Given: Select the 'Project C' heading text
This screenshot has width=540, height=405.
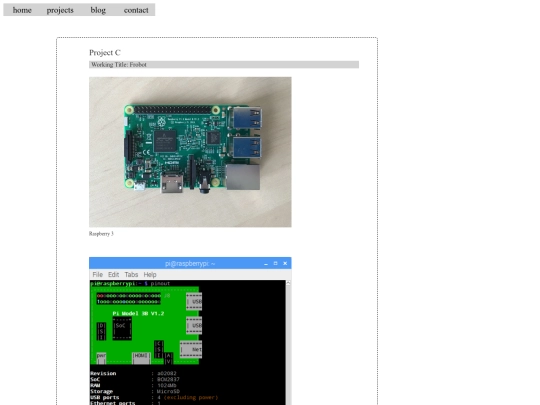Looking at the screenshot, I should [x=105, y=53].
